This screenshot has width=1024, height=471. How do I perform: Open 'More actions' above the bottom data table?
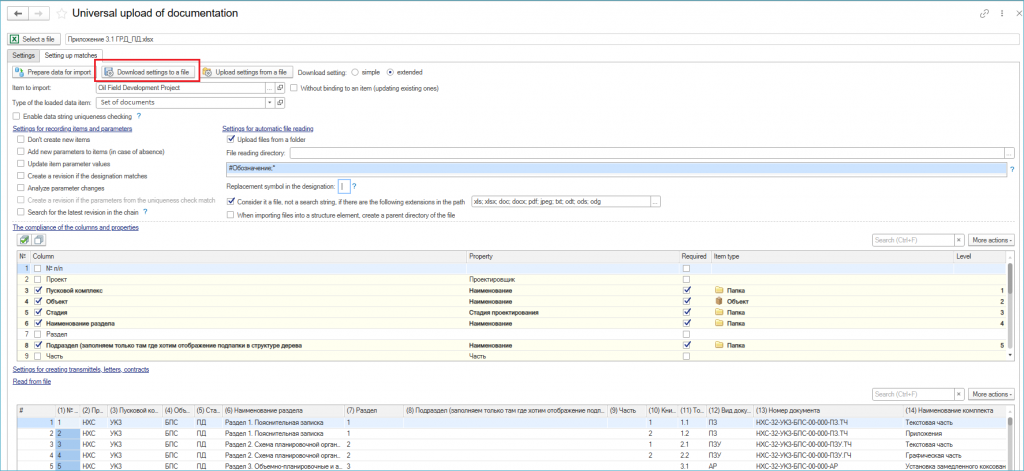point(992,394)
